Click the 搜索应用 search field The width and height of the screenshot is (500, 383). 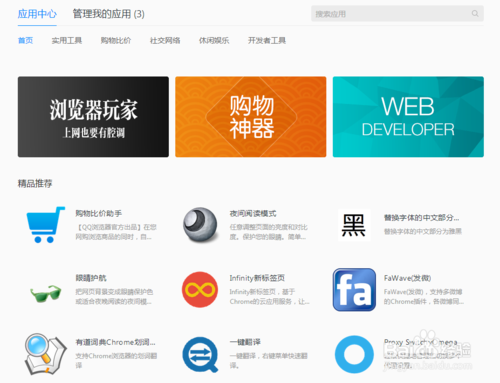397,14
